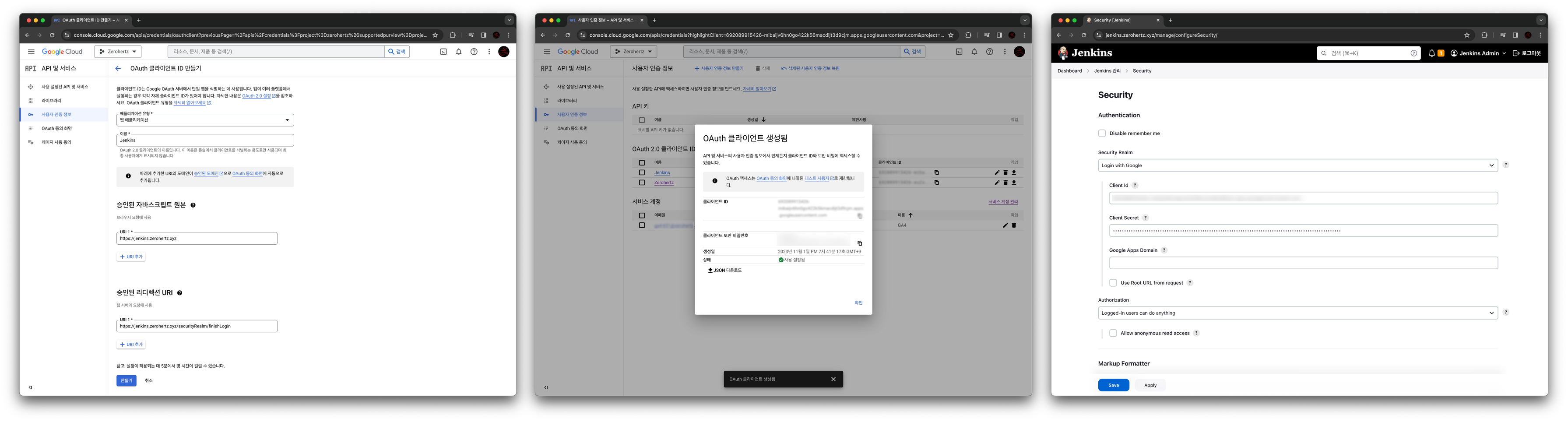
Task: Reload page in Jenkins browser window
Action: point(1083,35)
